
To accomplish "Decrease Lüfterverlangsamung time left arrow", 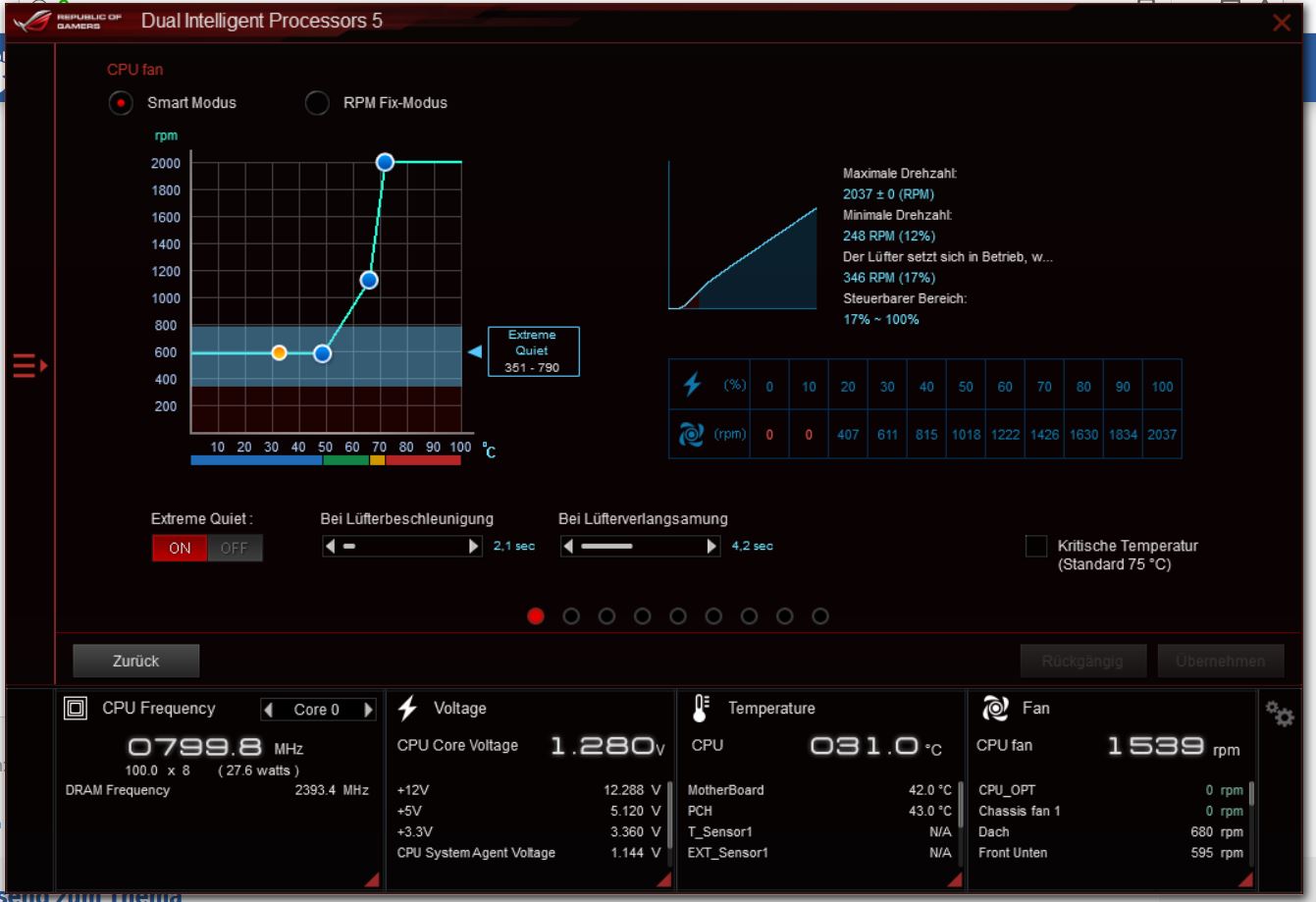I will coord(568,546).
